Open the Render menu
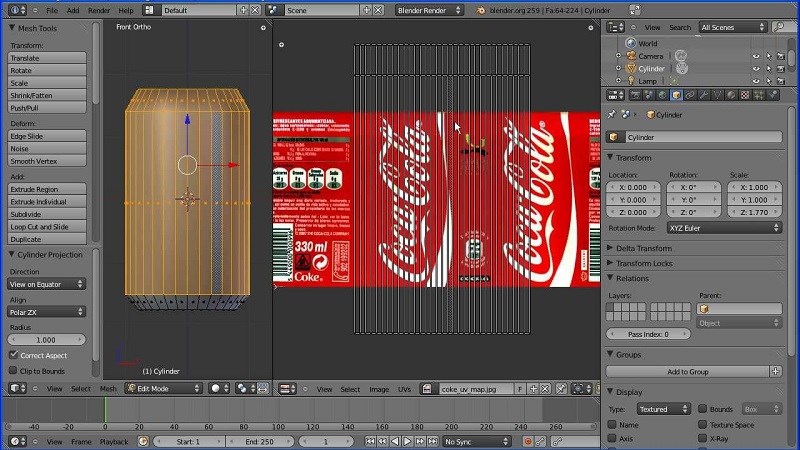Image resolution: width=800 pixels, height=450 pixels. pyautogui.click(x=99, y=10)
